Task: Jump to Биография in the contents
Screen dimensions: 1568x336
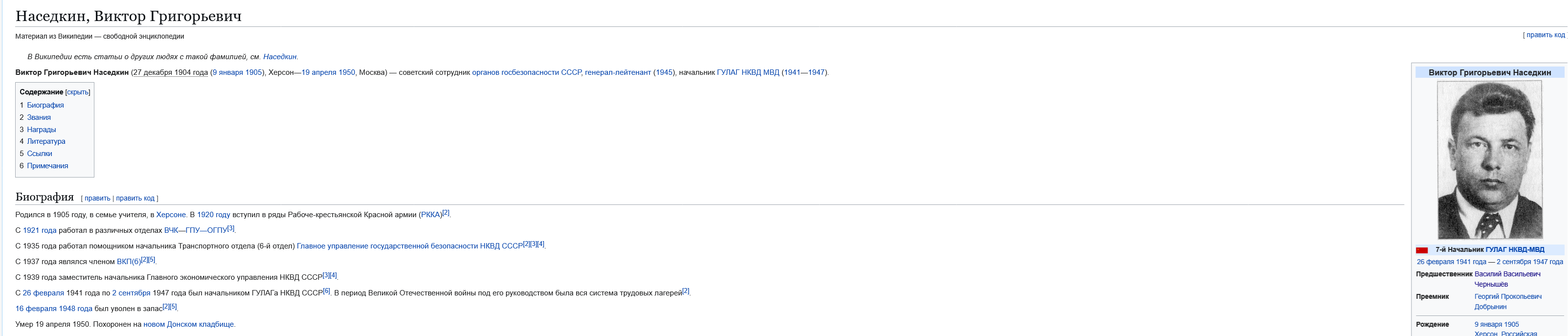Action: tap(45, 105)
